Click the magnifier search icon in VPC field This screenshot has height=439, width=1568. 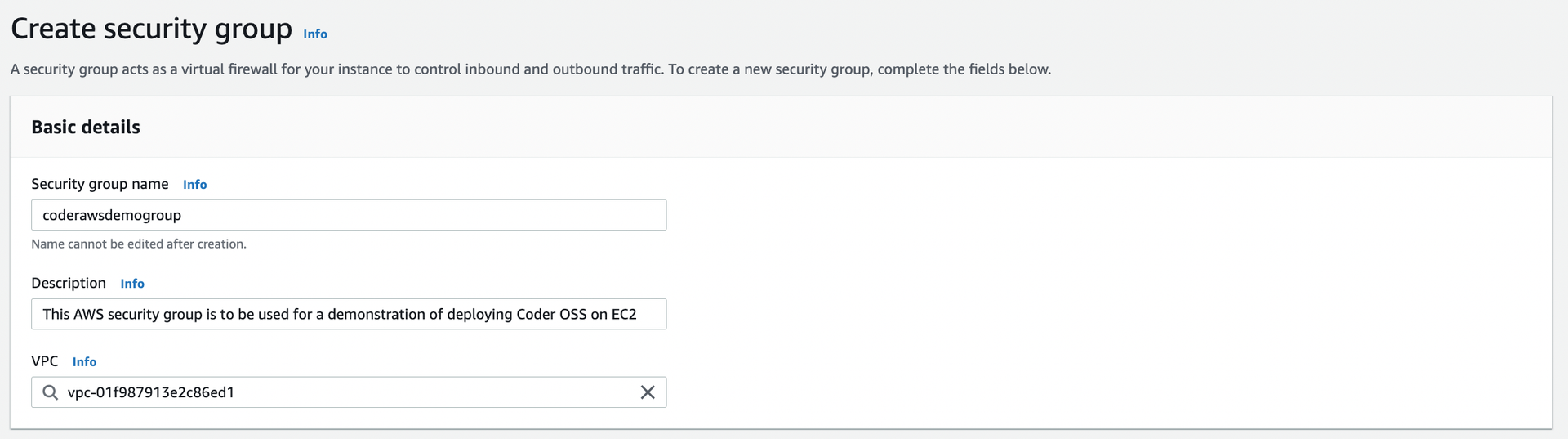(50, 392)
